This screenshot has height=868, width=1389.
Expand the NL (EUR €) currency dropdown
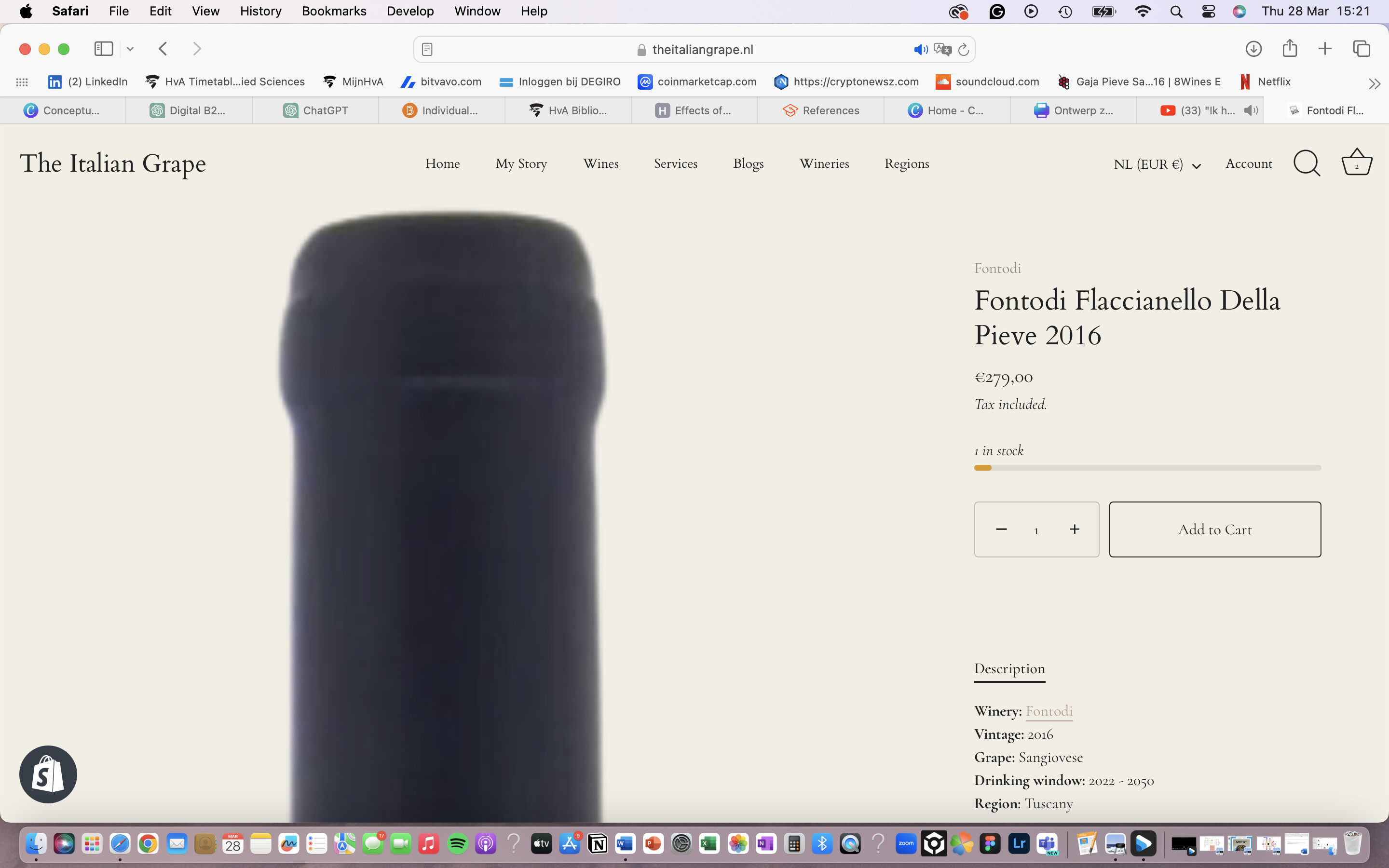1157,165
